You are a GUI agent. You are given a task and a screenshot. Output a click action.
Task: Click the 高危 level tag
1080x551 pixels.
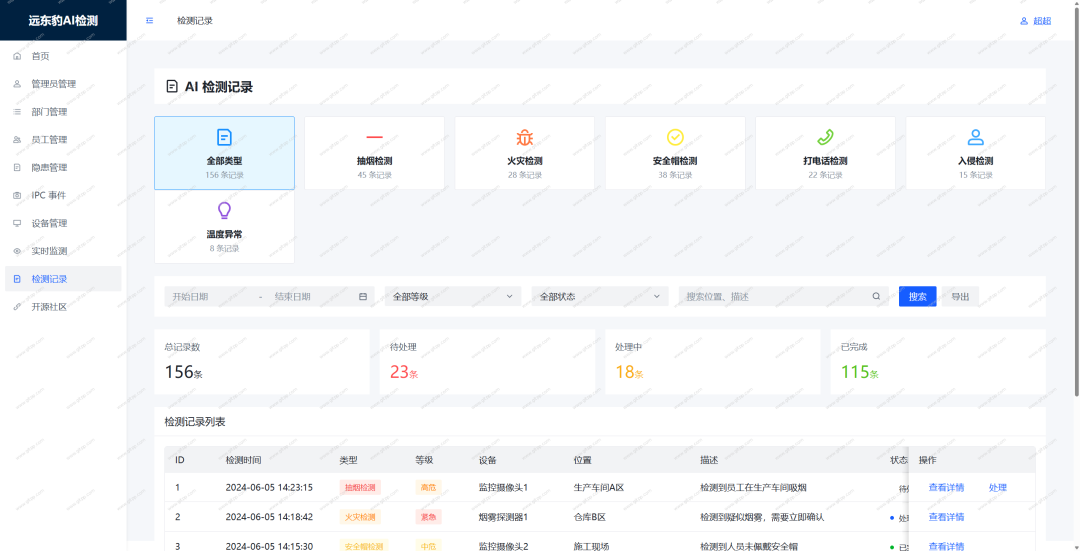(428, 488)
